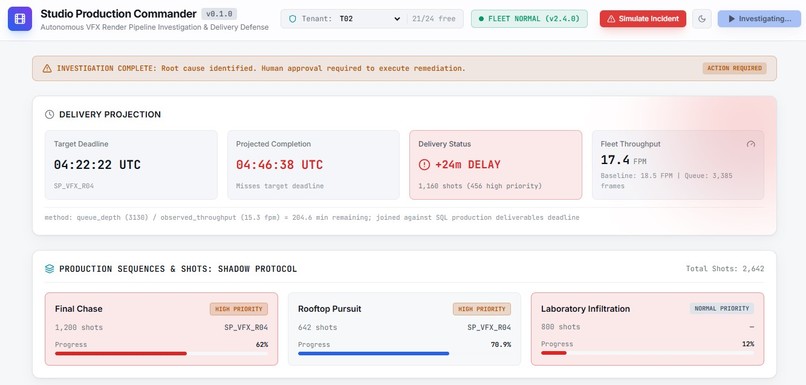Click the Studio Production Commander title
Screen dimensions: 806x385
(x=118, y=14)
